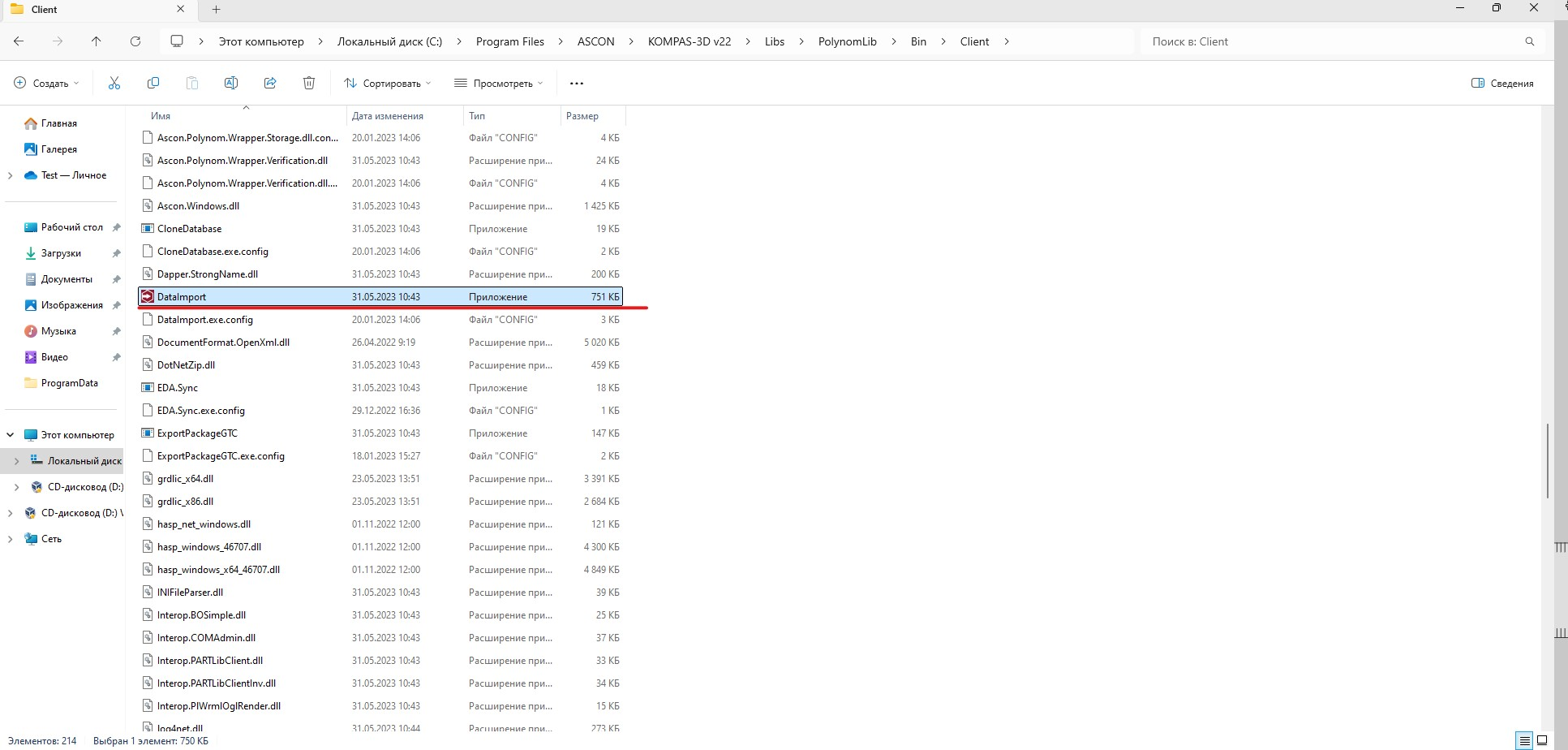Click the Share icon in toolbar

point(270,83)
